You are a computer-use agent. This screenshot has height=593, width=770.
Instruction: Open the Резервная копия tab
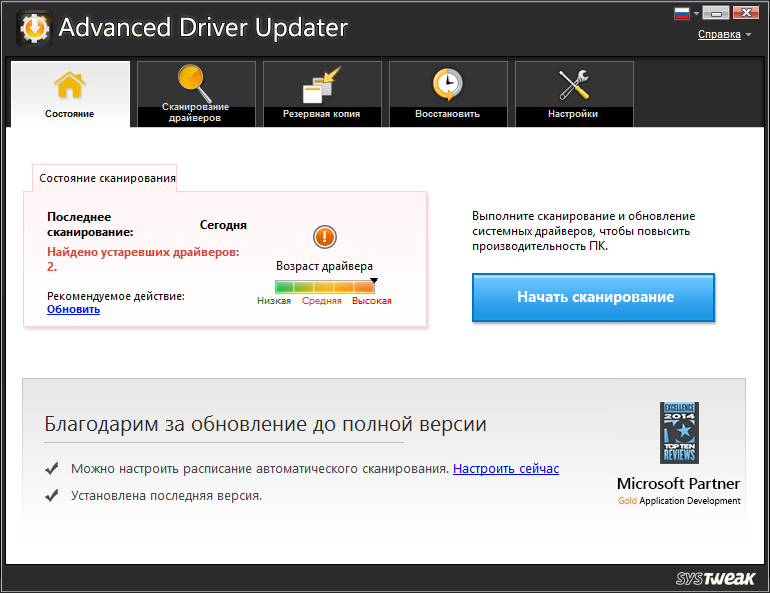[322, 94]
